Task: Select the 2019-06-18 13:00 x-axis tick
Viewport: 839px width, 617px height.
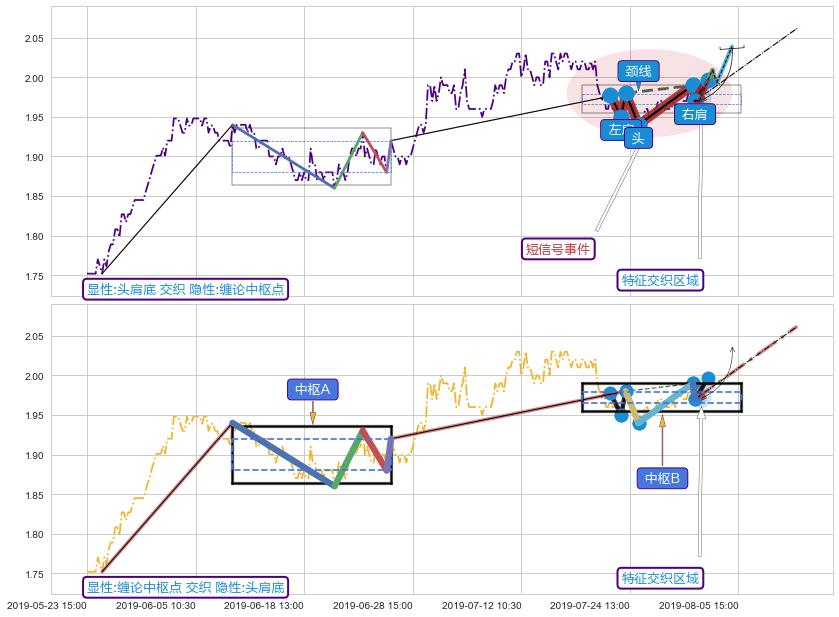Action: click(x=263, y=605)
